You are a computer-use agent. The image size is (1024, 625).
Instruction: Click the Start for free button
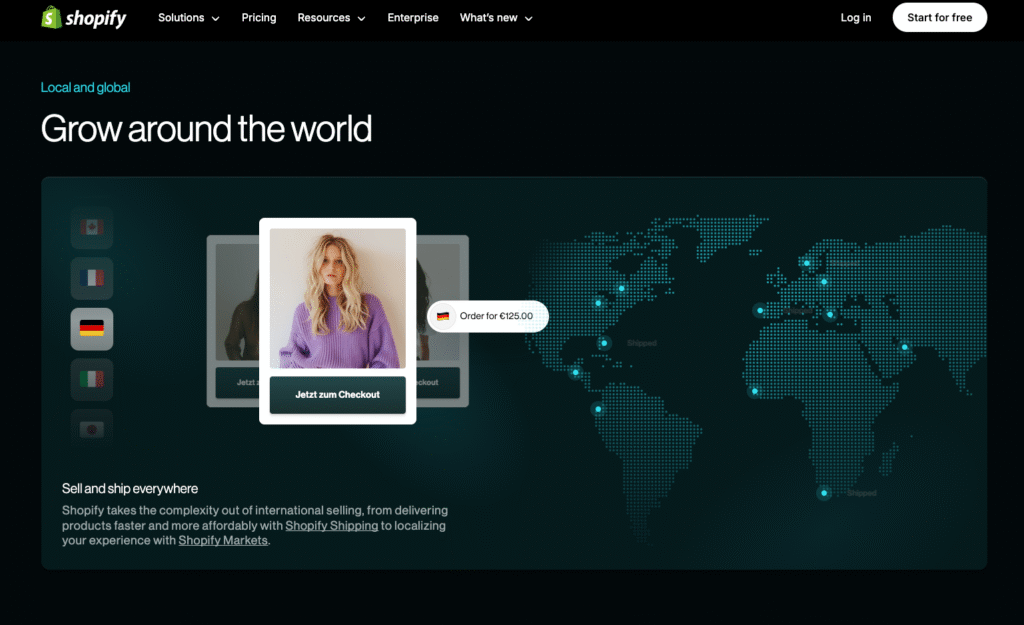tap(939, 18)
